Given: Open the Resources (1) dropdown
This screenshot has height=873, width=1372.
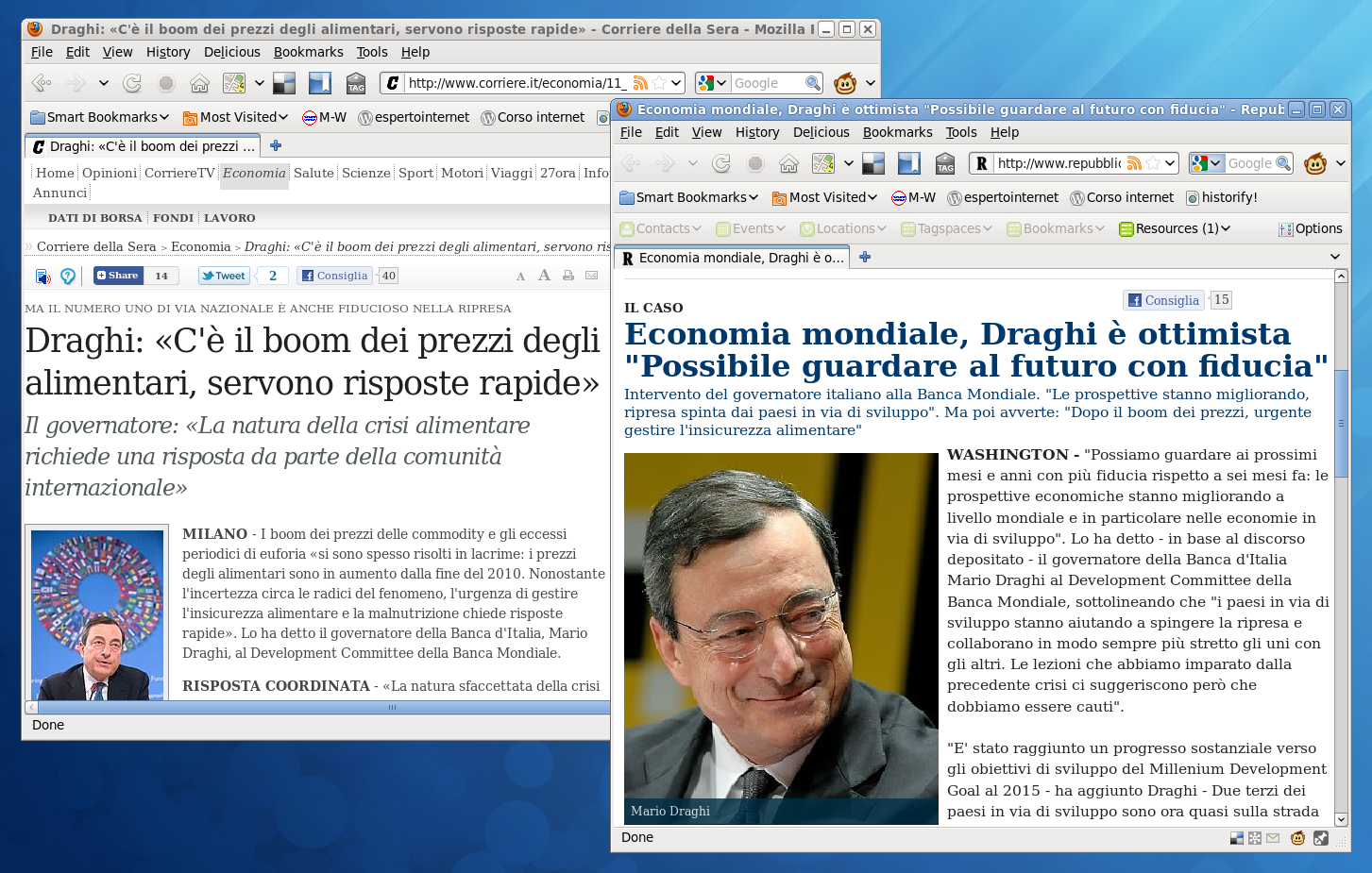Looking at the screenshot, I should 1175,228.
